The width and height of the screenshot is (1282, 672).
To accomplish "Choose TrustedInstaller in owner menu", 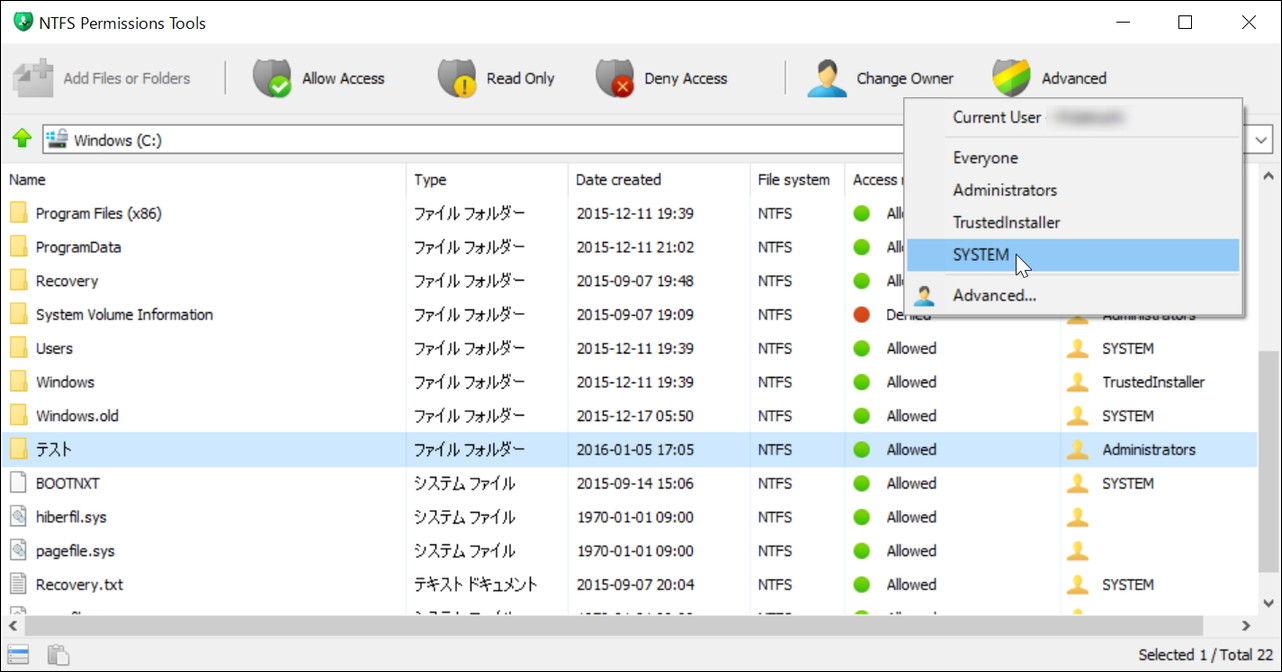I will tap(1073, 223).
